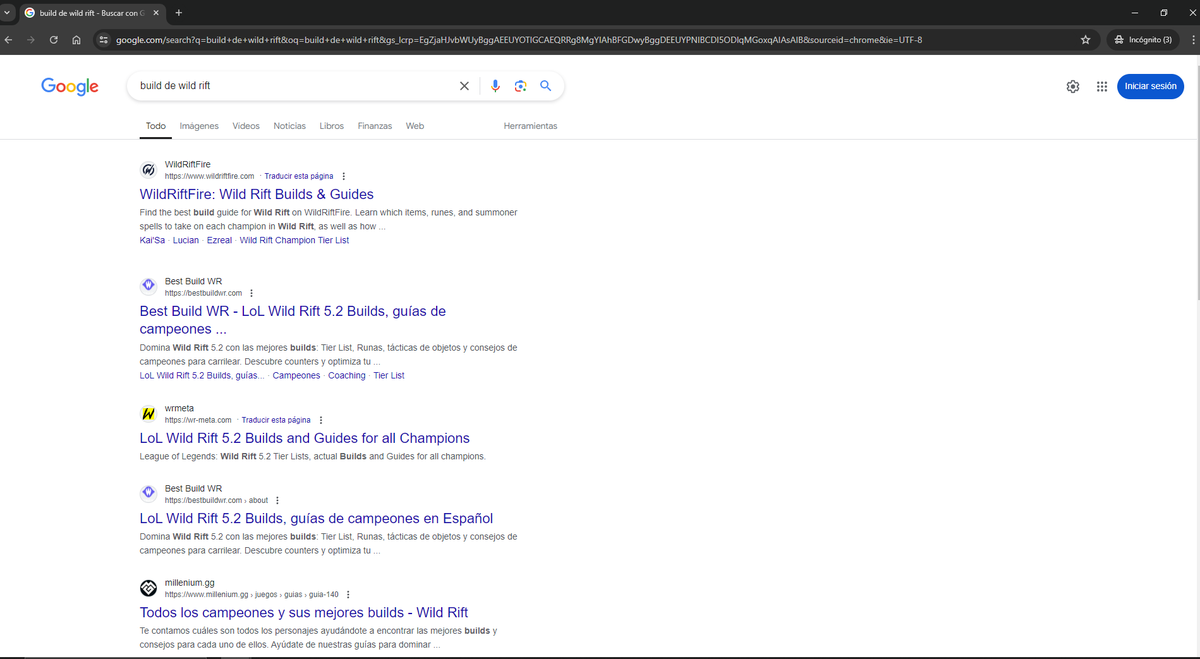Reload the page
This screenshot has width=1200, height=659.
pos(54,40)
